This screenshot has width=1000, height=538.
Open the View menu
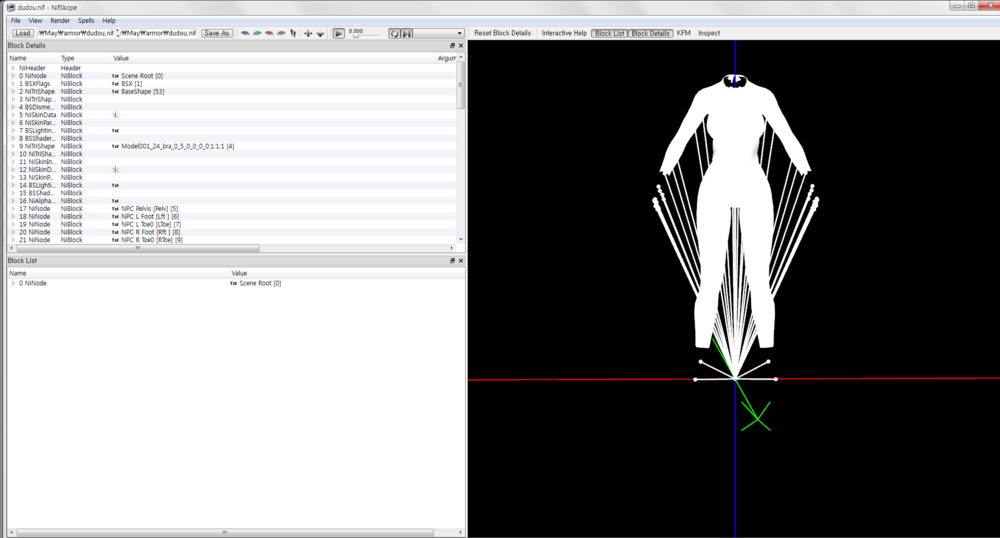35,20
